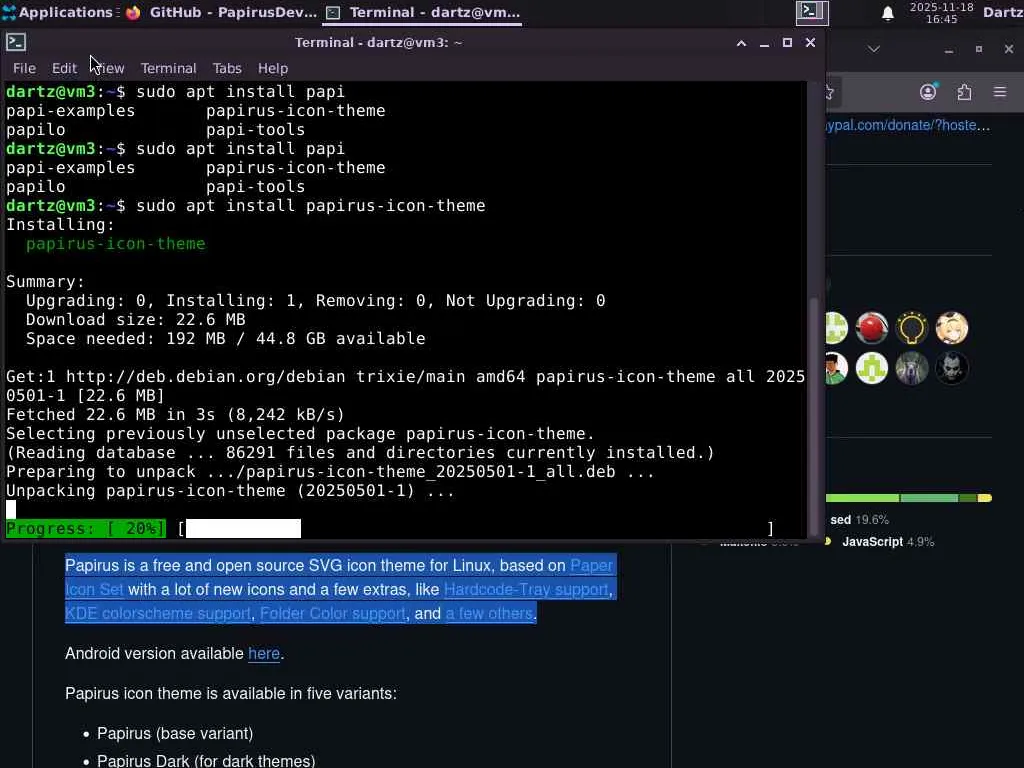Screen dimensions: 1024x768
Task: Close the Firefox window
Action: pyautogui.click(x=1008, y=49)
